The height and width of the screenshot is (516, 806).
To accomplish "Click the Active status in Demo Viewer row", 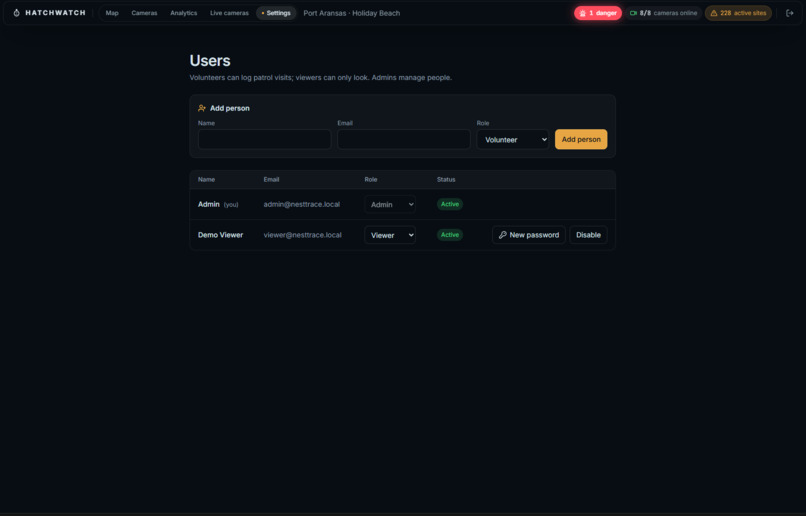I will pos(450,235).
